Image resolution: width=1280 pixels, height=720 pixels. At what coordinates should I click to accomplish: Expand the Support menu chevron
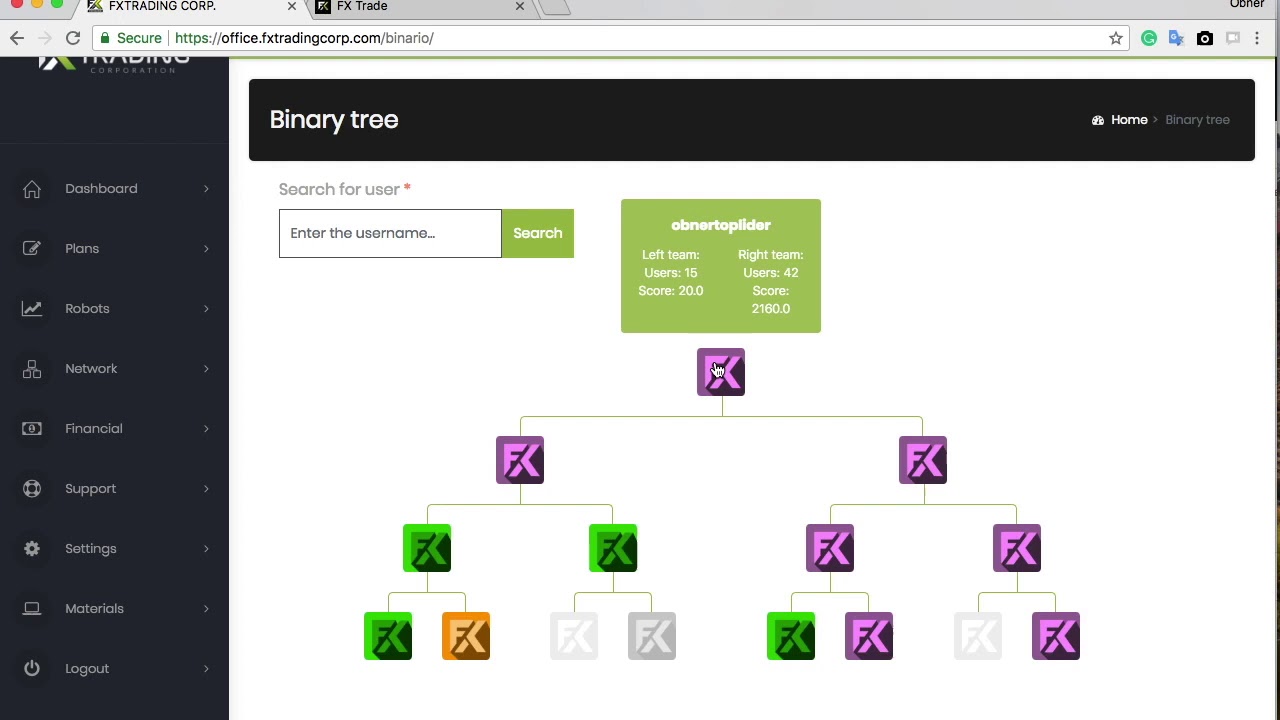coord(206,489)
